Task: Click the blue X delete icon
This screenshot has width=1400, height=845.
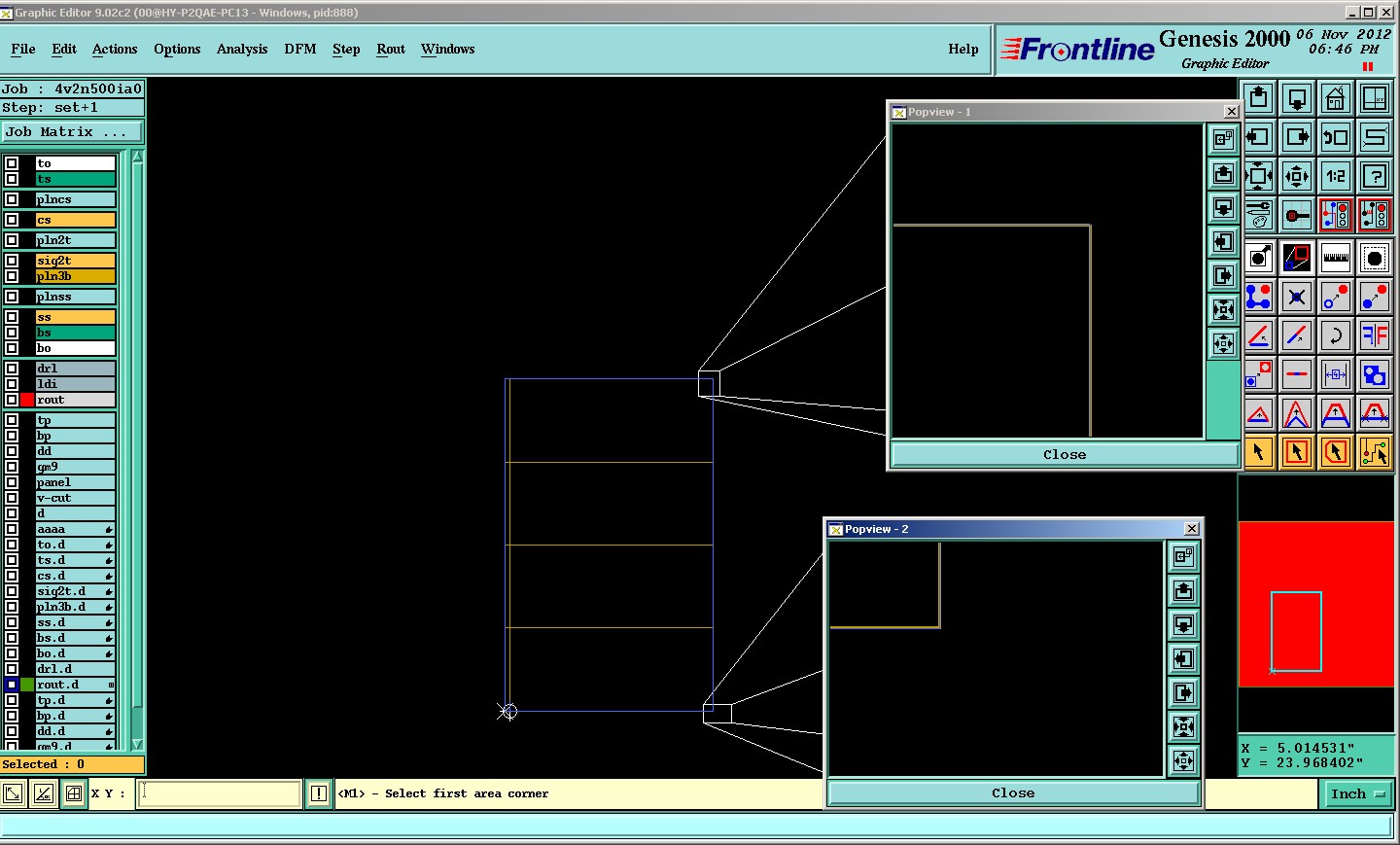Action: coord(1297,297)
